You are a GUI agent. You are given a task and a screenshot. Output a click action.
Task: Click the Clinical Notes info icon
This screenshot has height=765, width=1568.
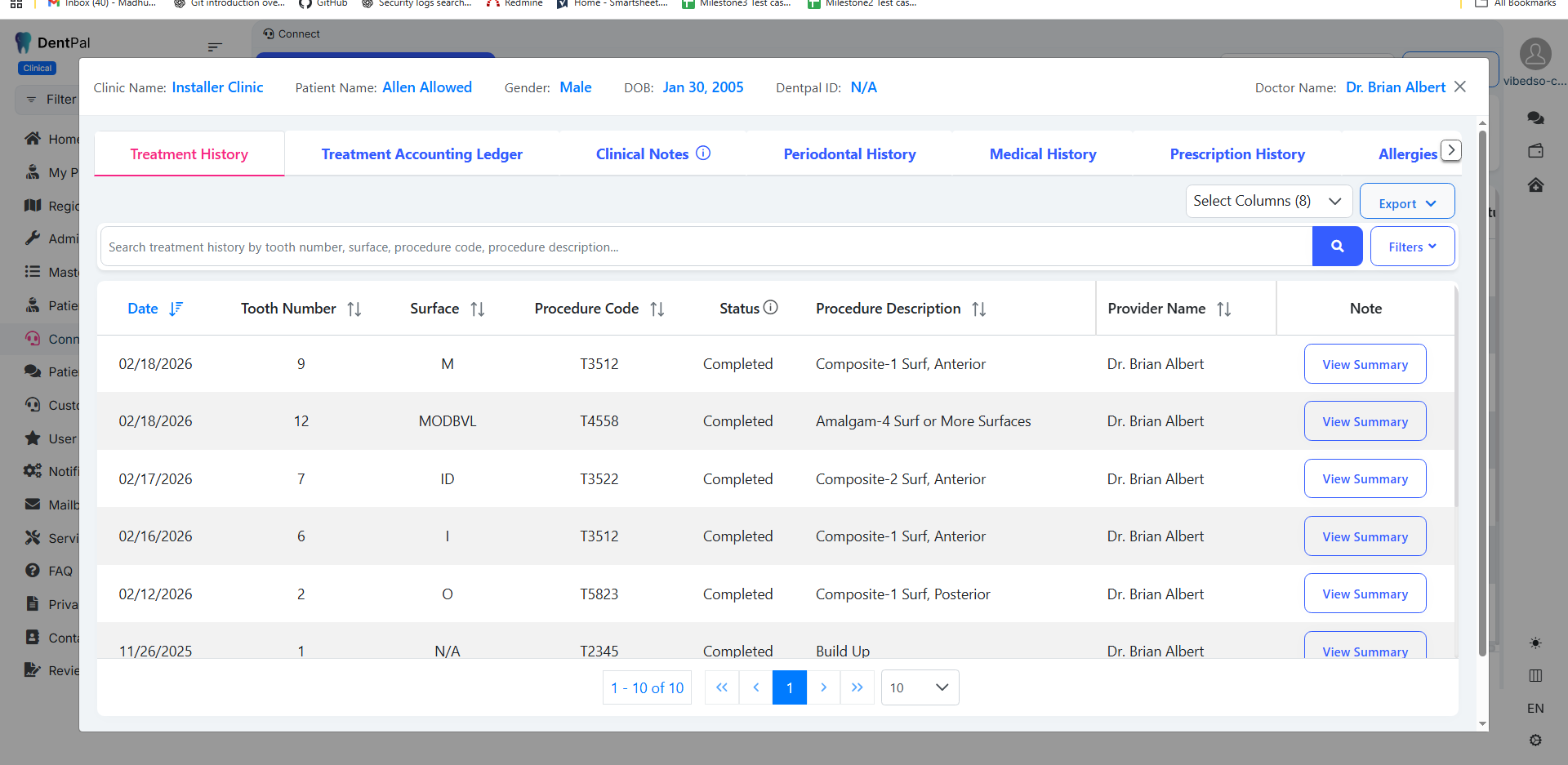(x=703, y=153)
